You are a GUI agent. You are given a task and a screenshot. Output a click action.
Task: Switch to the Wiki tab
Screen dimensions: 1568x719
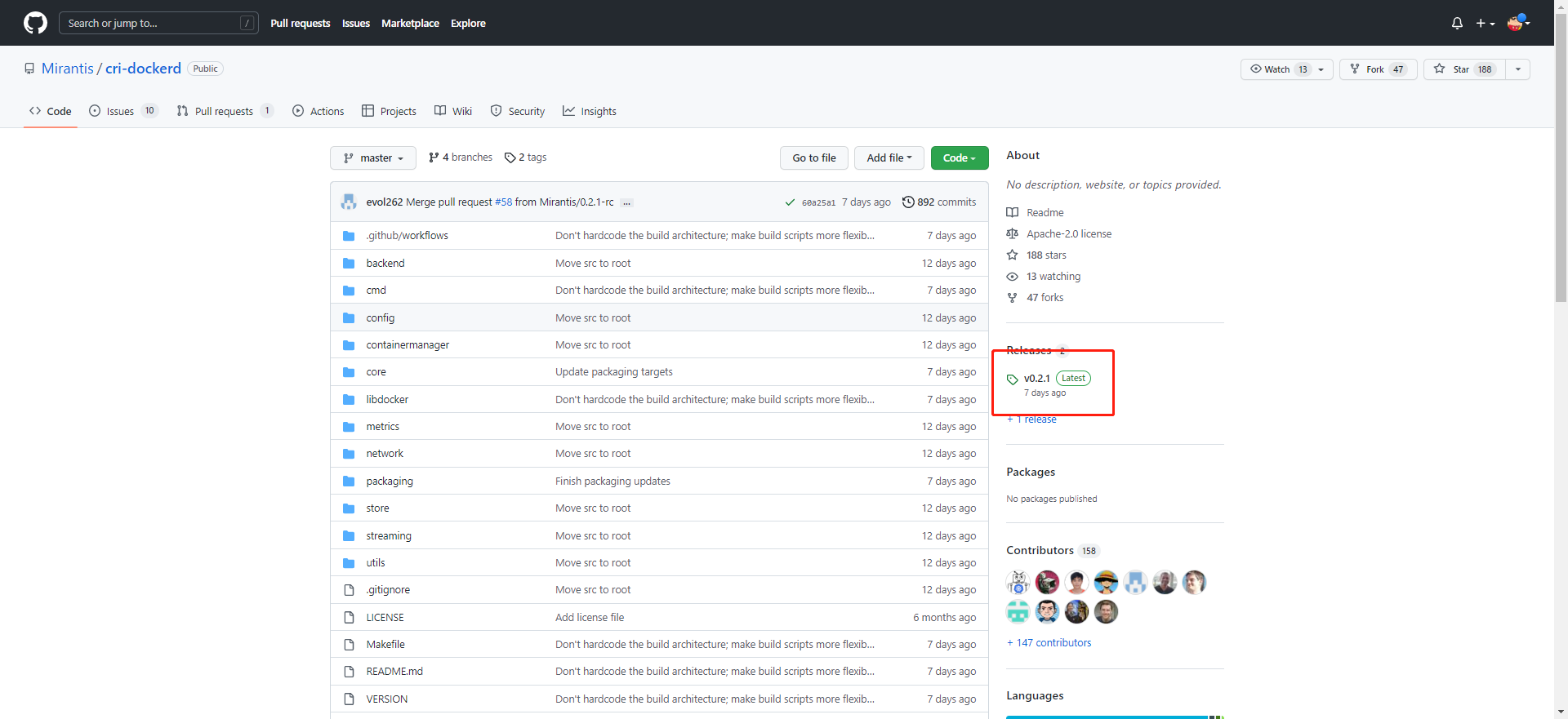453,111
